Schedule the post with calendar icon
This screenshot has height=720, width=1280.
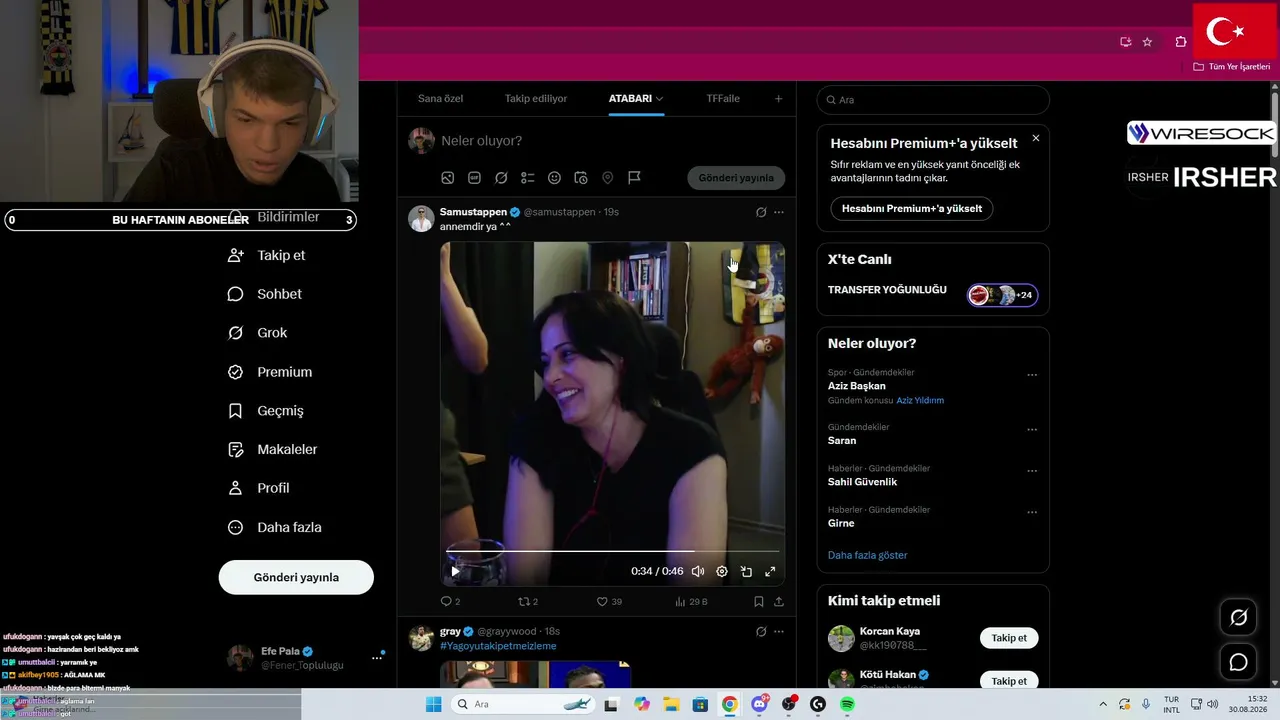(x=581, y=178)
